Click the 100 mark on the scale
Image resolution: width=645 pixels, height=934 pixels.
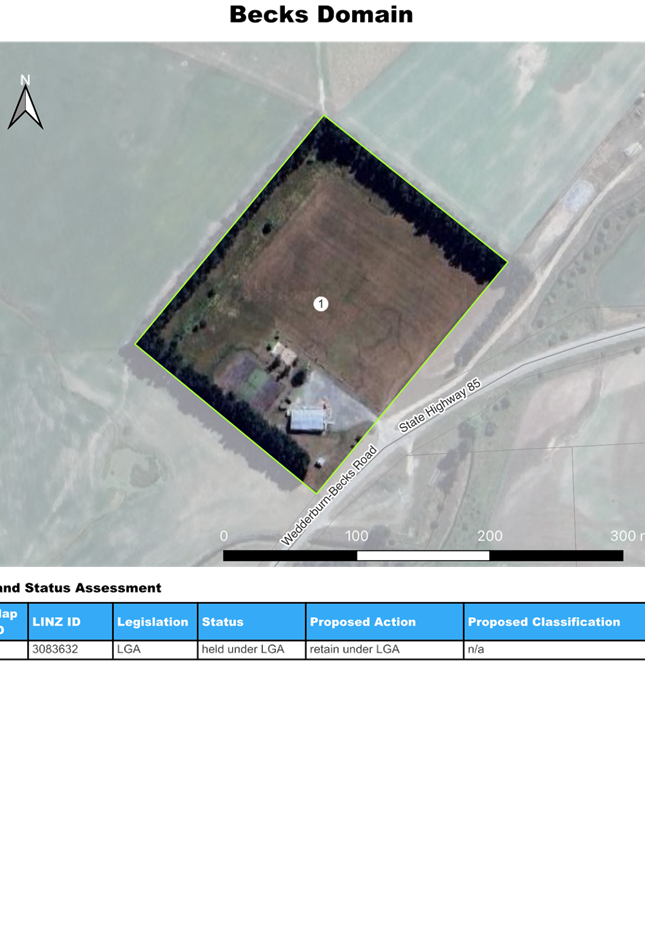point(356,536)
